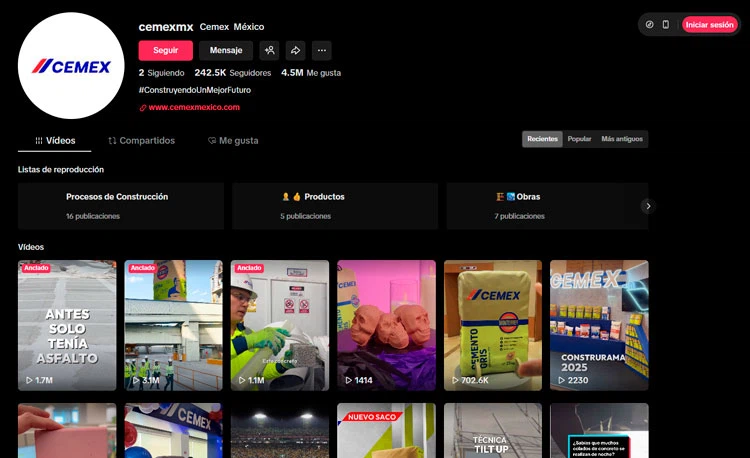This screenshot has height=458, width=750.
Task: Open the TÉCNICA TILT UP video thumbnail
Action: [493, 430]
